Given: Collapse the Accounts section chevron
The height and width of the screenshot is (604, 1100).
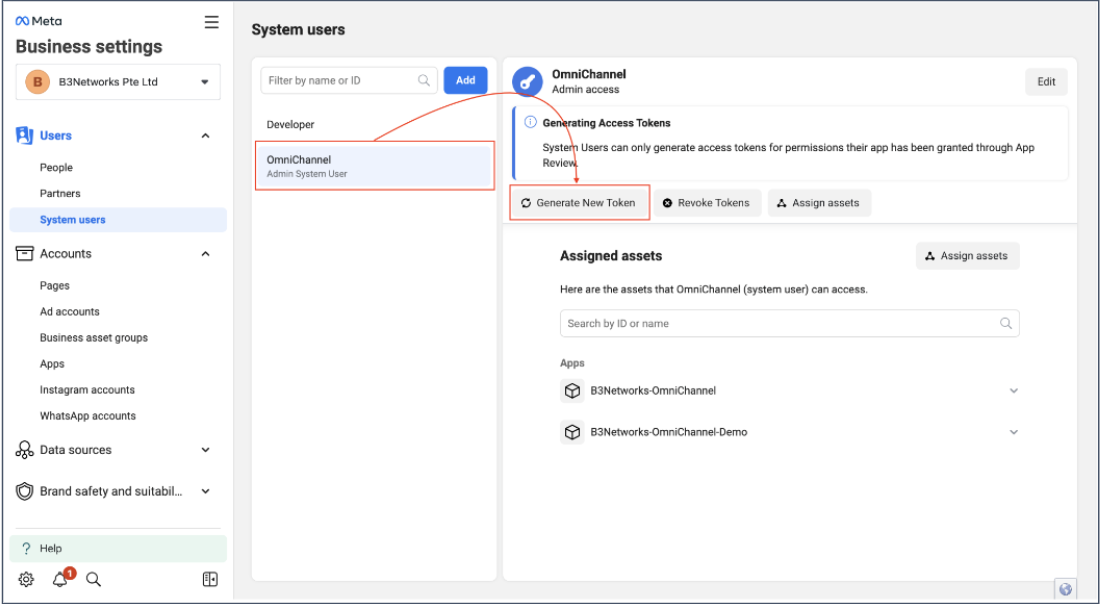Looking at the screenshot, I should [206, 253].
